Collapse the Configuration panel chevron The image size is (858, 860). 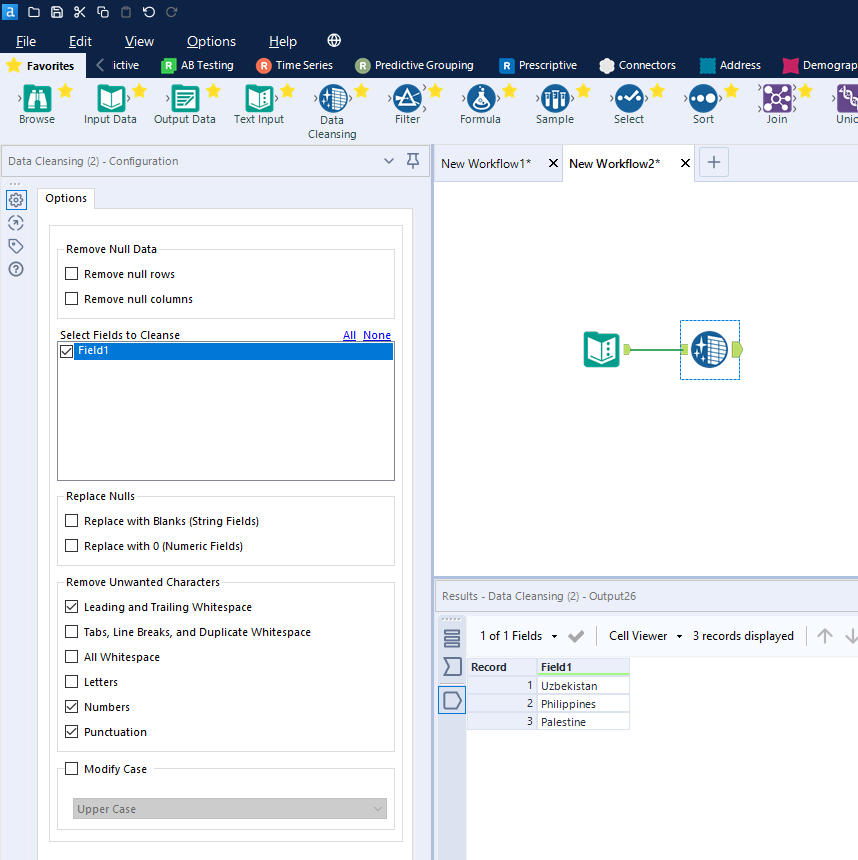tap(389, 161)
